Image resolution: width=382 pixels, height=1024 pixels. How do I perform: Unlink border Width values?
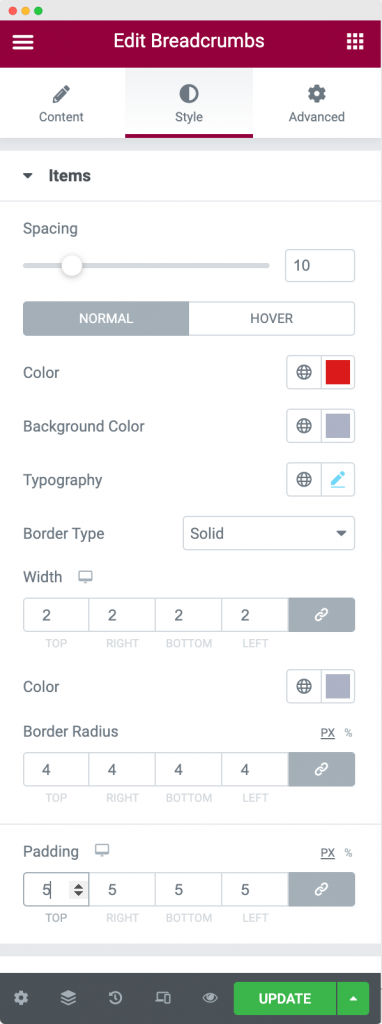pos(321,615)
